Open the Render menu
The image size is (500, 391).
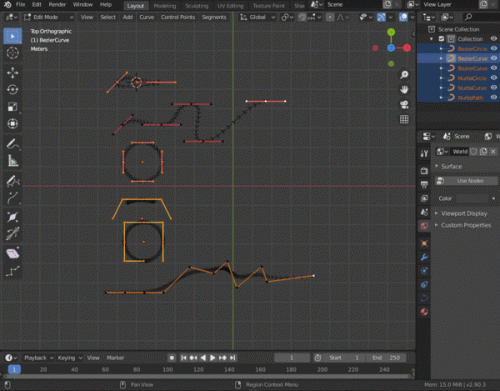point(57,5)
